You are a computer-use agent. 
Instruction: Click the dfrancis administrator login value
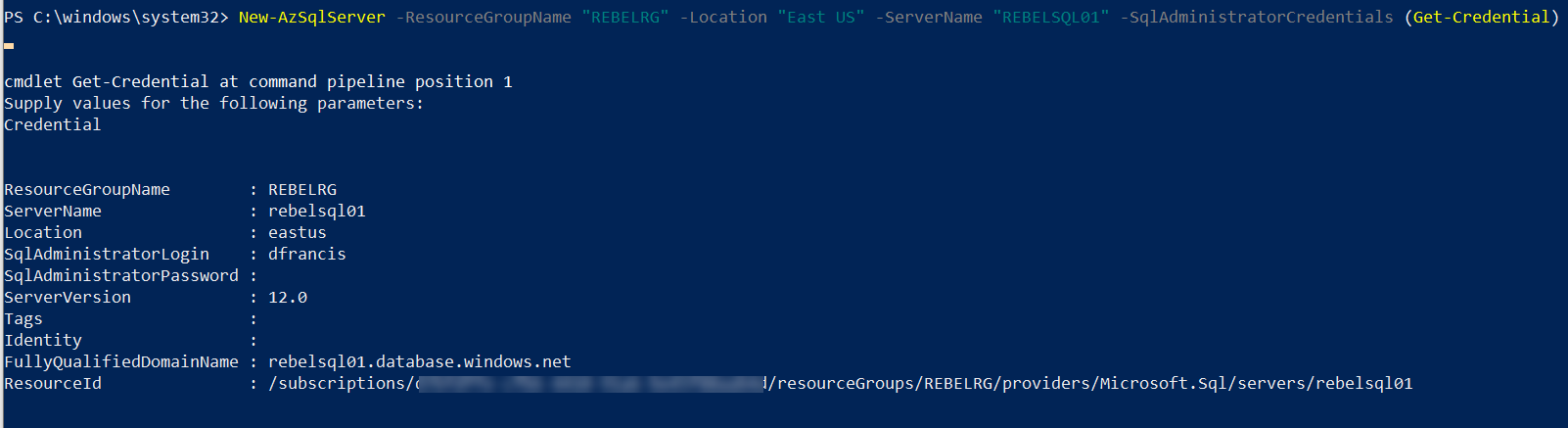[x=307, y=254]
